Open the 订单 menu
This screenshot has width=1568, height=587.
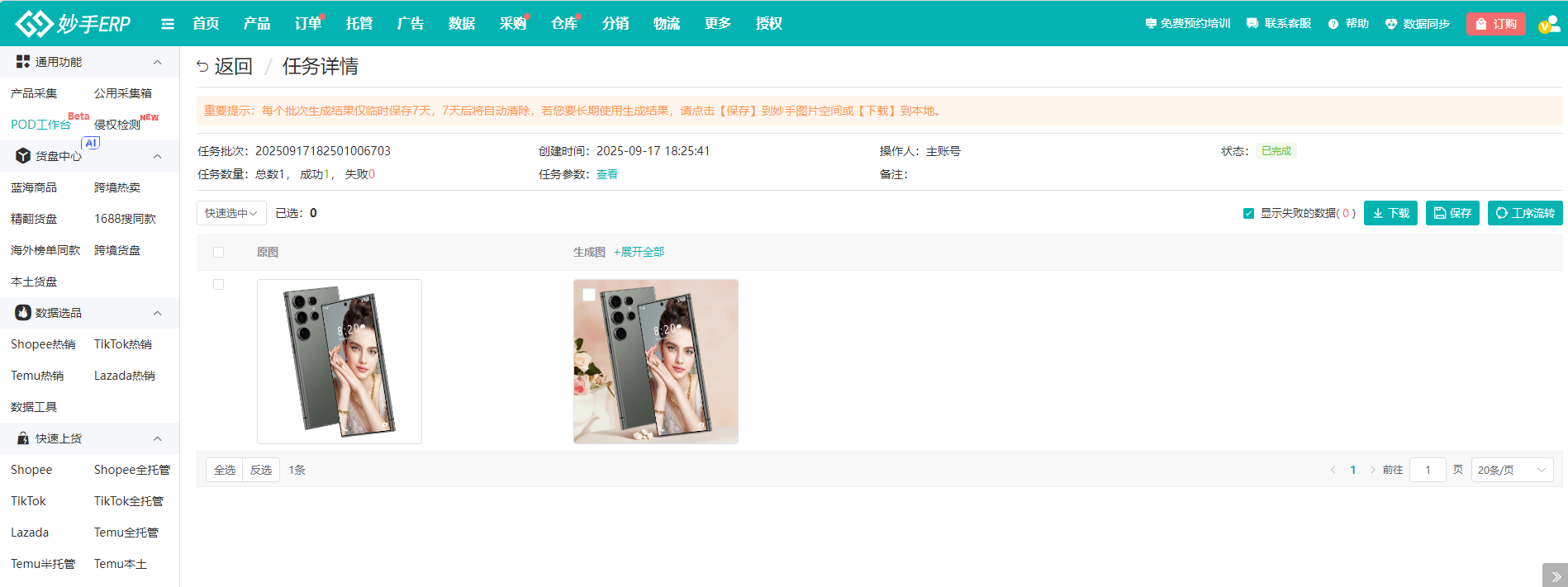pyautogui.click(x=308, y=24)
